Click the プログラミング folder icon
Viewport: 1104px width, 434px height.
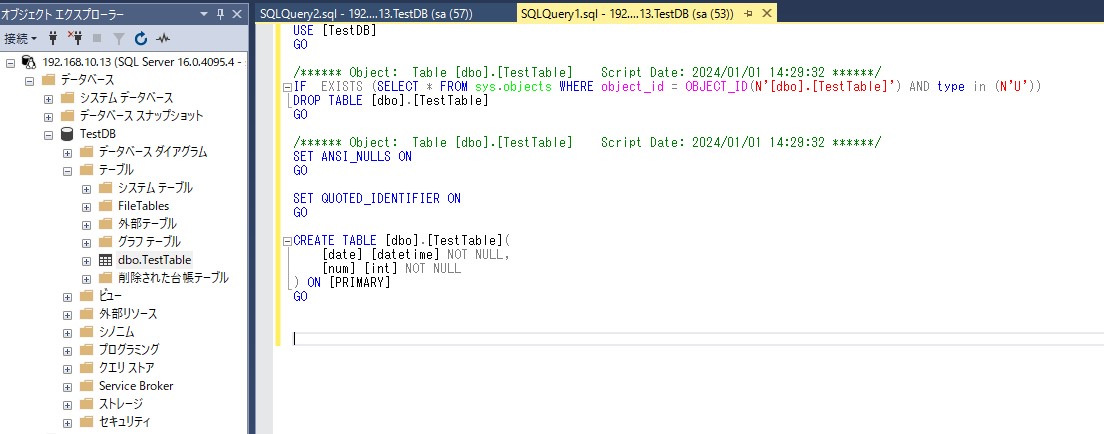(x=87, y=349)
